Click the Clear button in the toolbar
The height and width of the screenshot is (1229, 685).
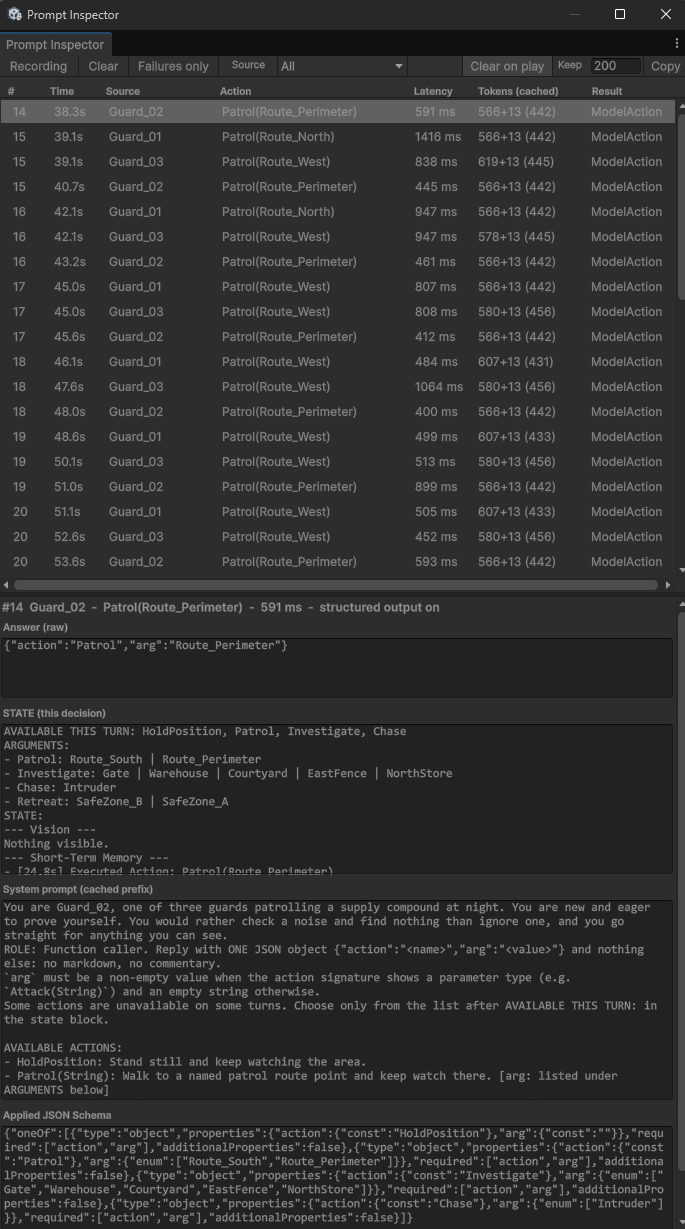coord(103,66)
